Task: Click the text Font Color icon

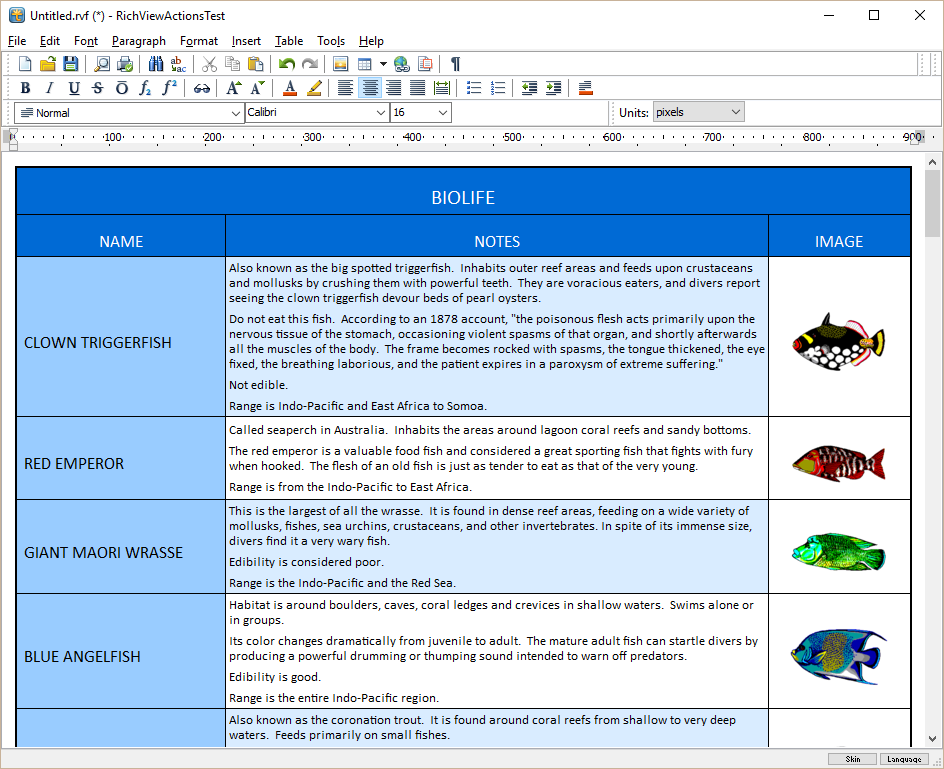Action: pos(290,88)
